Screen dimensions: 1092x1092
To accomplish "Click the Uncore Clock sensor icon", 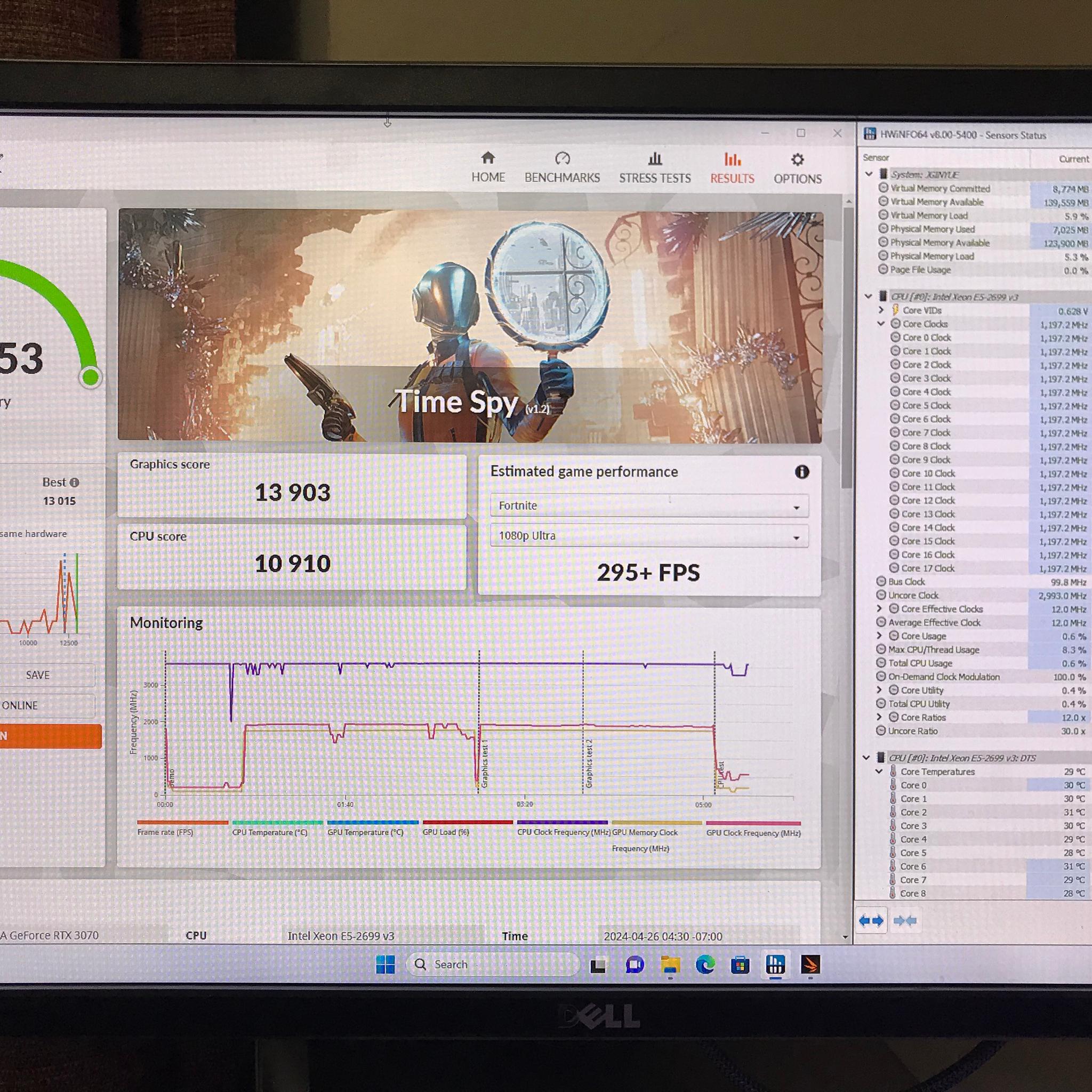I will pyautogui.click(x=881, y=595).
